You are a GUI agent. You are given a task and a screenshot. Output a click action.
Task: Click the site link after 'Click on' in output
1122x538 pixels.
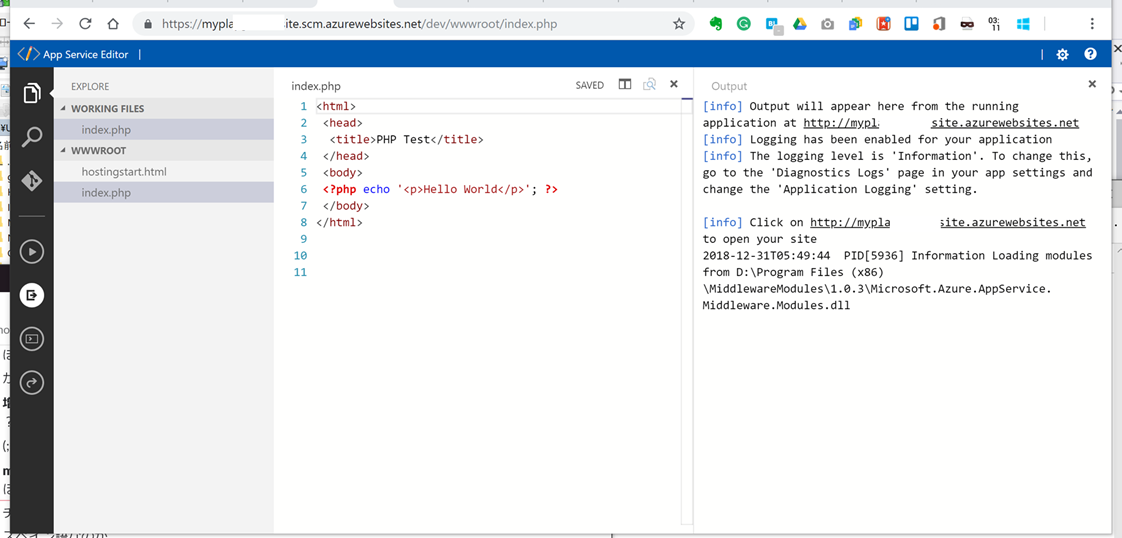(x=947, y=222)
